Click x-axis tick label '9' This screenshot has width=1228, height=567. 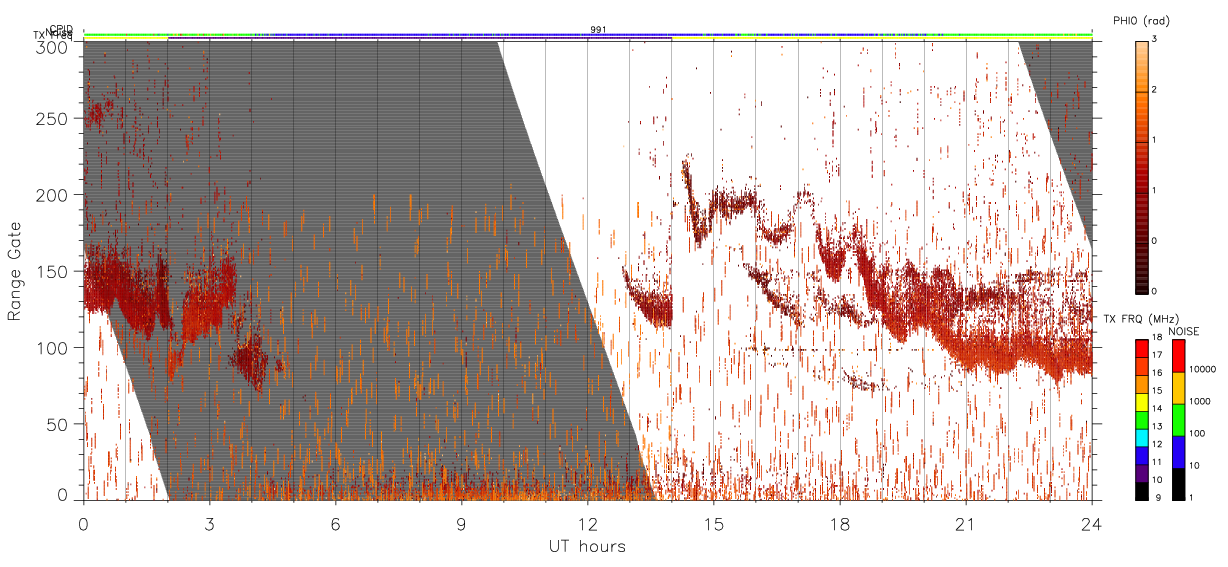[461, 523]
